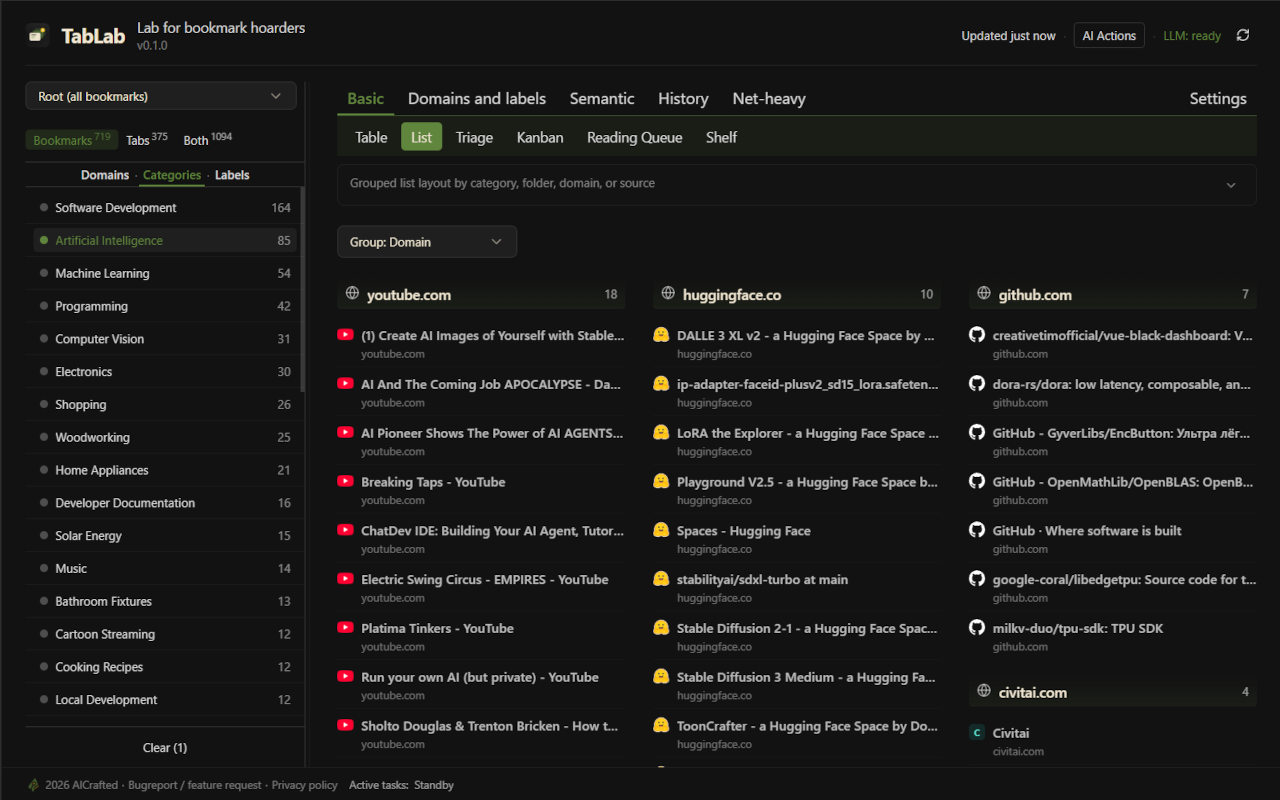Toggle the Woodworking category filter

[x=165, y=437]
